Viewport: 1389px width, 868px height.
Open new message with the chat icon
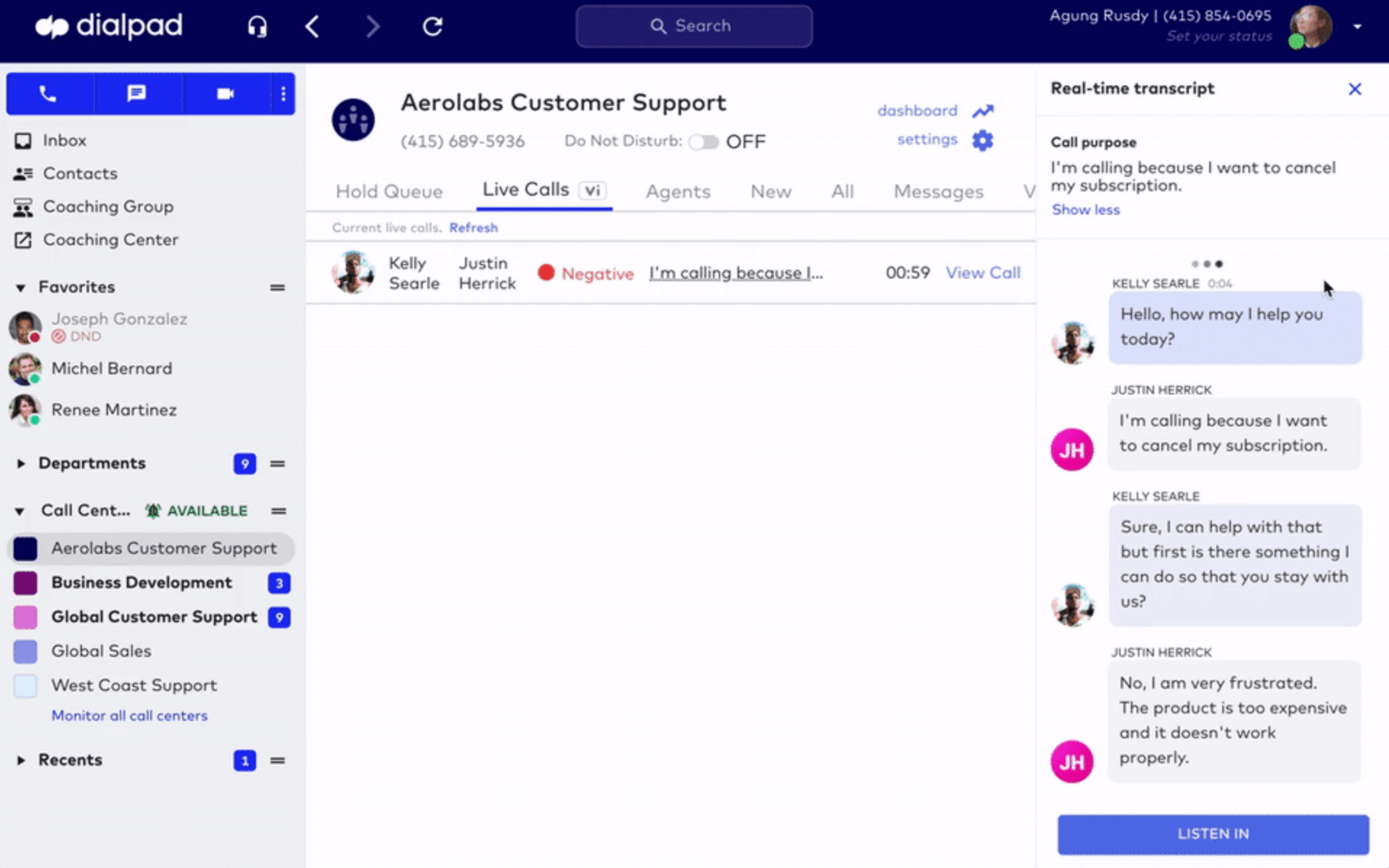click(136, 94)
